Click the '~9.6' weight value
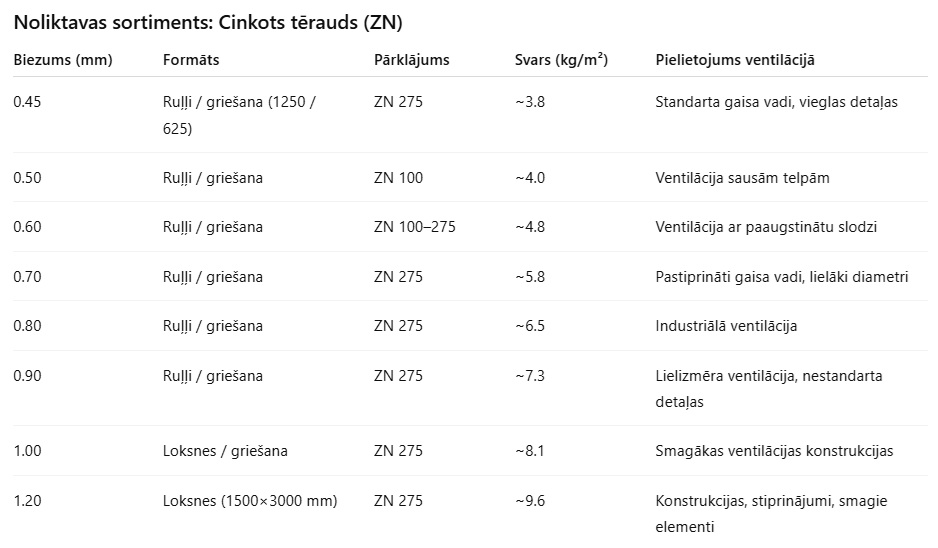The height and width of the screenshot is (548, 938). [530, 501]
